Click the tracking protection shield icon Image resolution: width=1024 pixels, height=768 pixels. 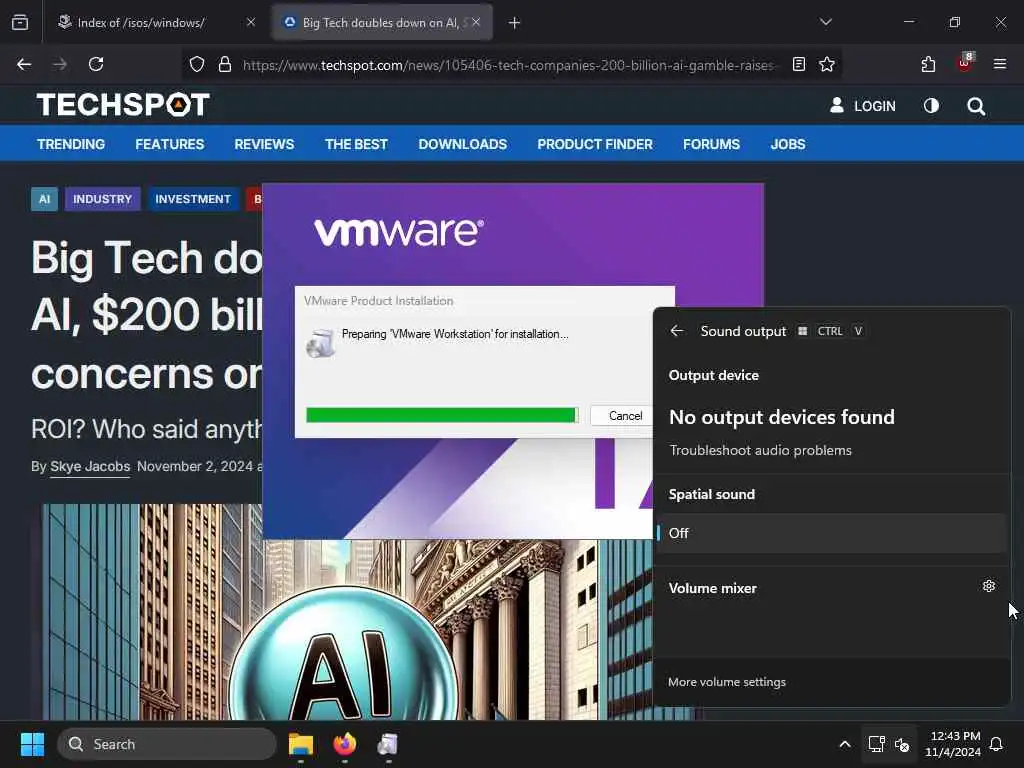pos(197,64)
